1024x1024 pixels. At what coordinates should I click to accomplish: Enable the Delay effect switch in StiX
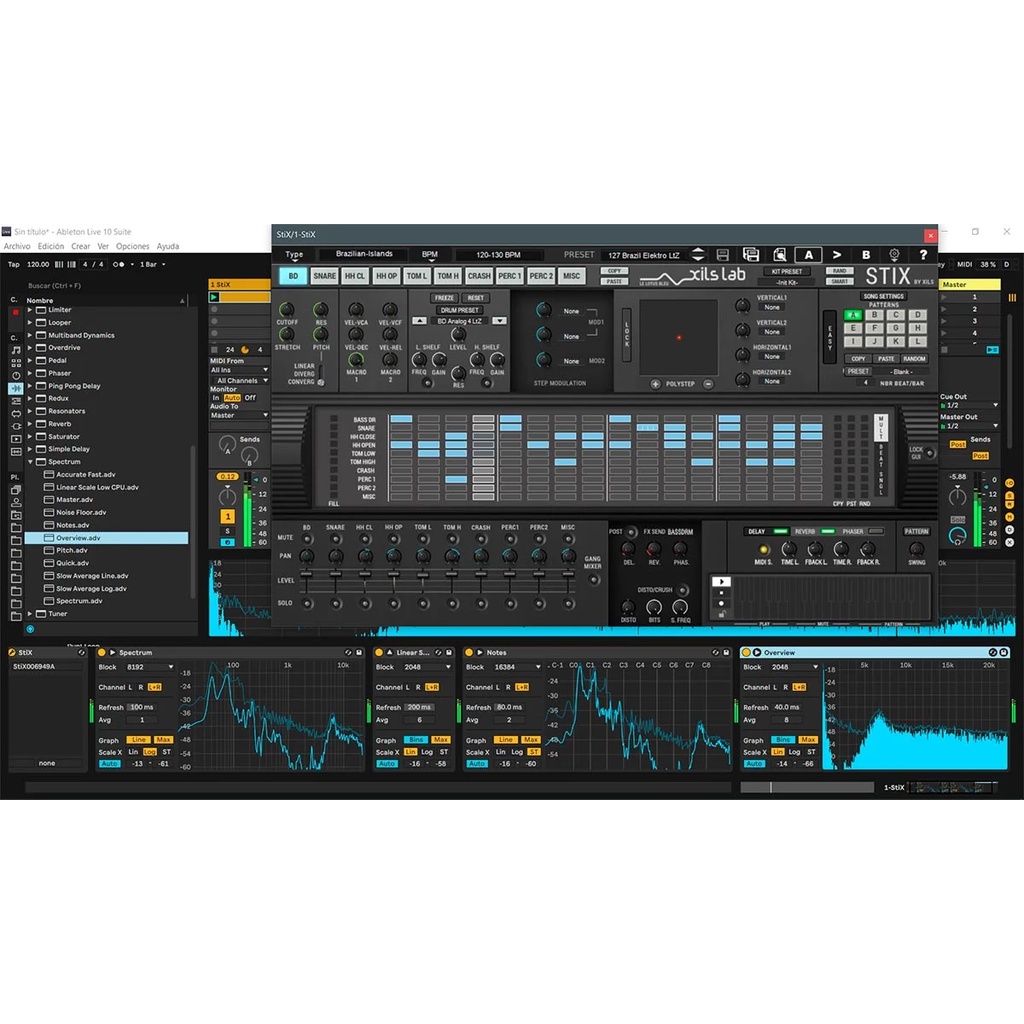tap(780, 532)
